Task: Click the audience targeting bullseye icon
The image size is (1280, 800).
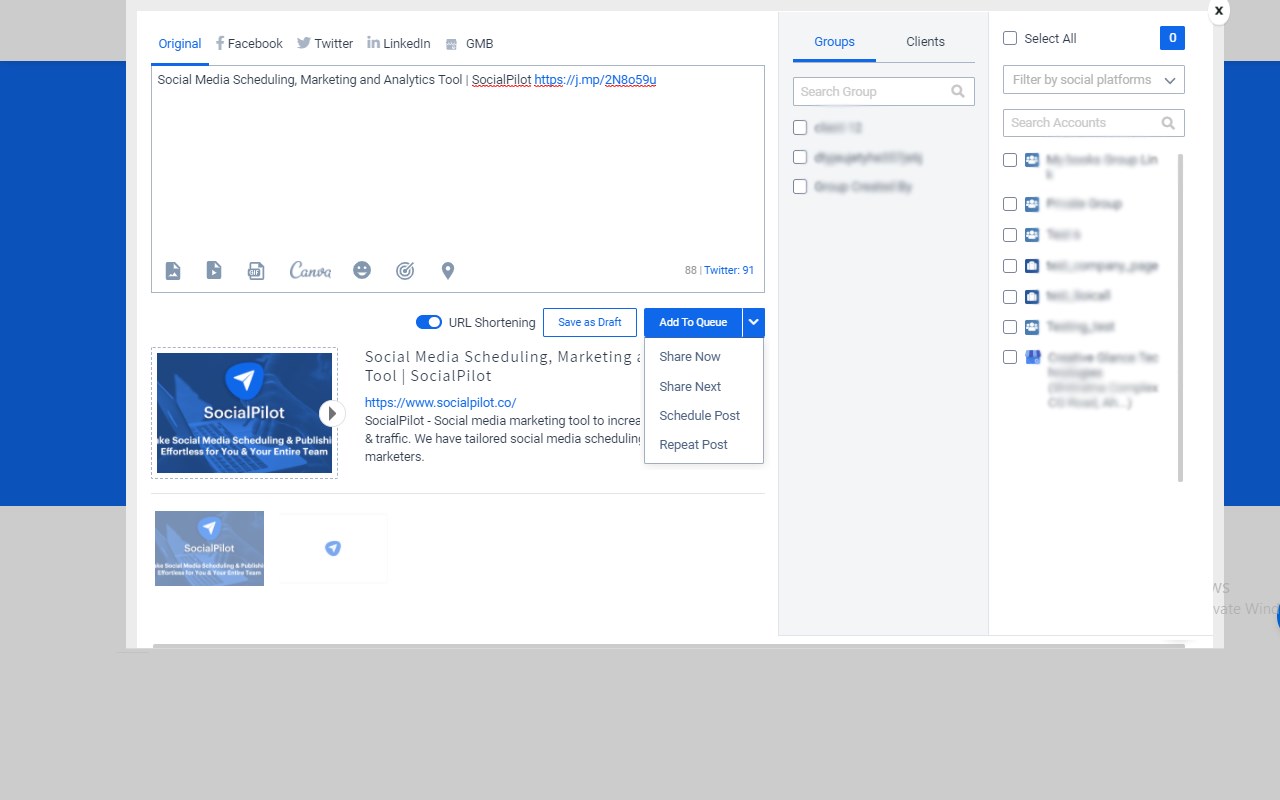Action: (x=405, y=270)
